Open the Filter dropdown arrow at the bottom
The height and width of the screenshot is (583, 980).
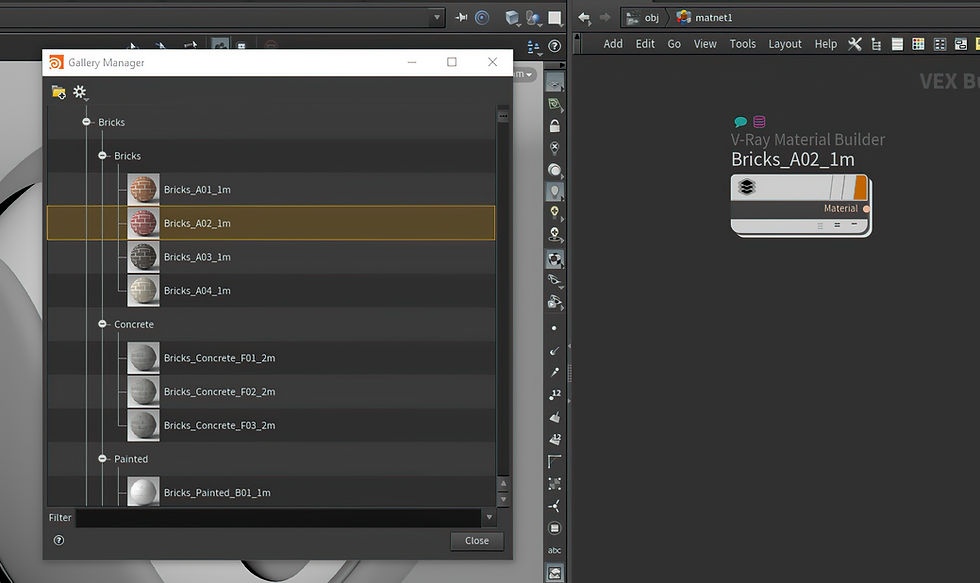[489, 517]
